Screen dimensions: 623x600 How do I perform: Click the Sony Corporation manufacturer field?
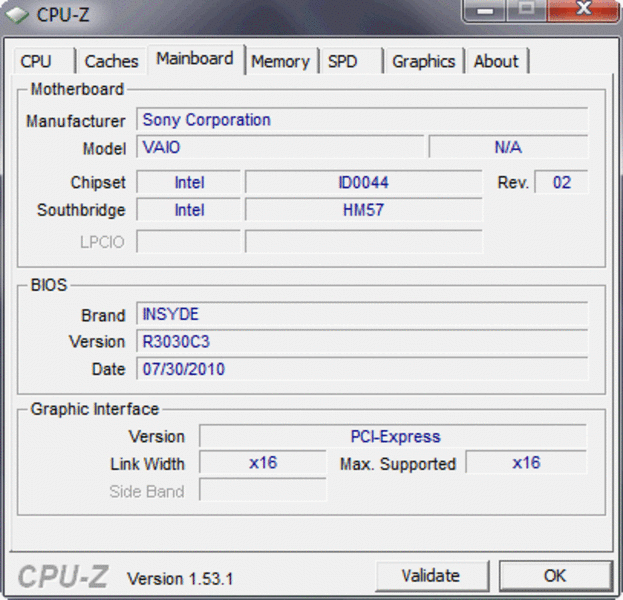coord(362,119)
